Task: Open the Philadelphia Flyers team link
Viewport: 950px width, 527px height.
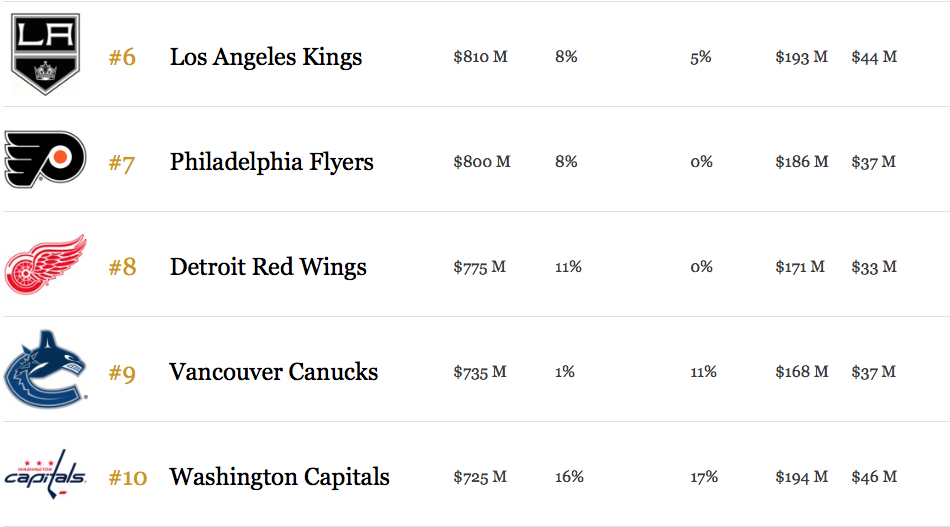Action: [271, 162]
